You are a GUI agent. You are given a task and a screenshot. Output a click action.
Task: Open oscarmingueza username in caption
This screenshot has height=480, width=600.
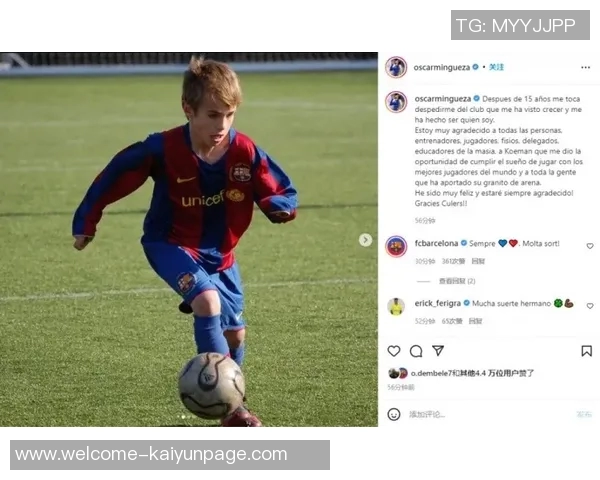443,99
